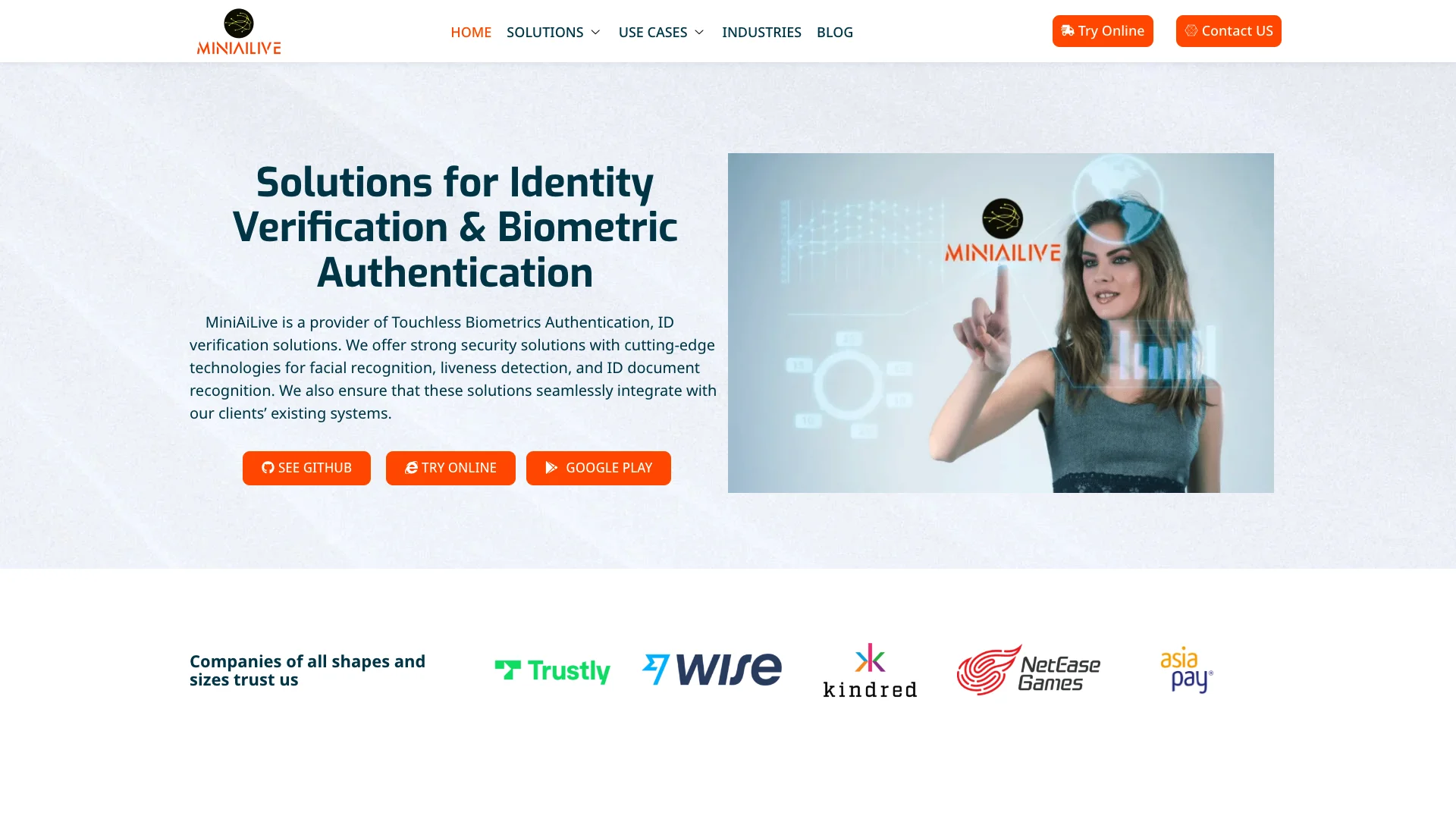Click the Wise company logo

(x=711, y=670)
